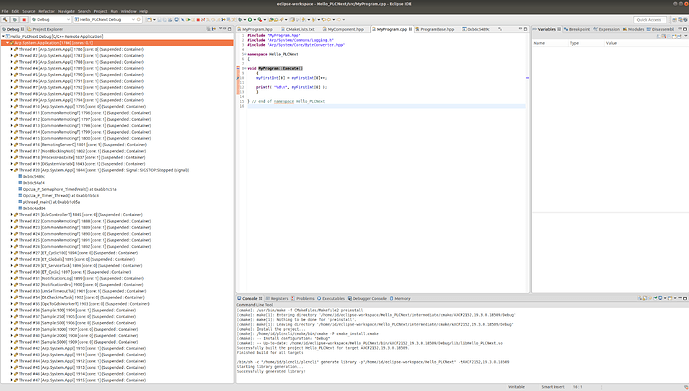Open the Run menu
The height and width of the screenshot is (391, 689).
pos(114,11)
